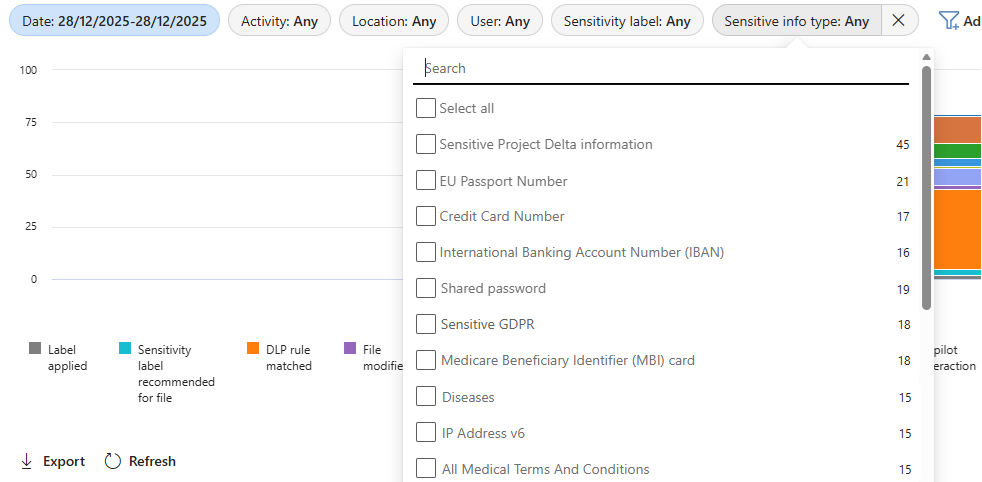Click the orange DLP rule matched swatch
The width and height of the screenshot is (982, 482).
(x=253, y=349)
